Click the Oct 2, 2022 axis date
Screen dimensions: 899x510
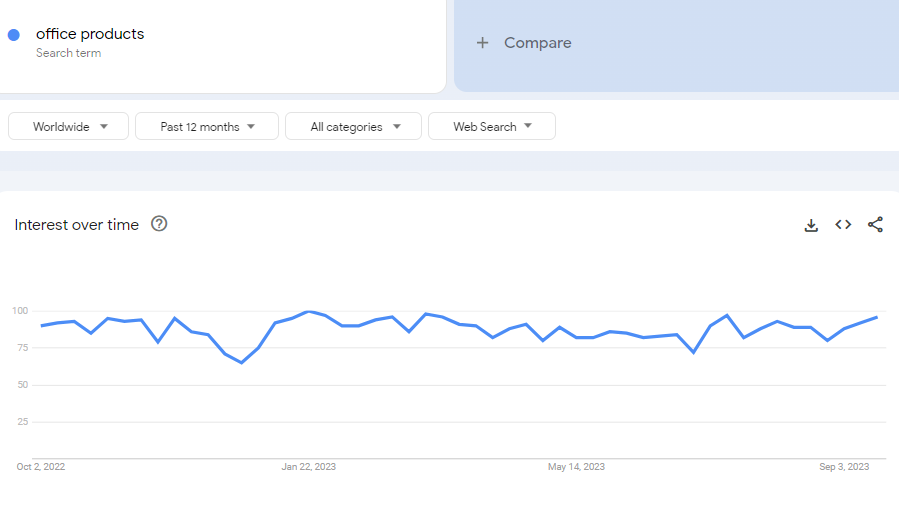pyautogui.click(x=41, y=467)
